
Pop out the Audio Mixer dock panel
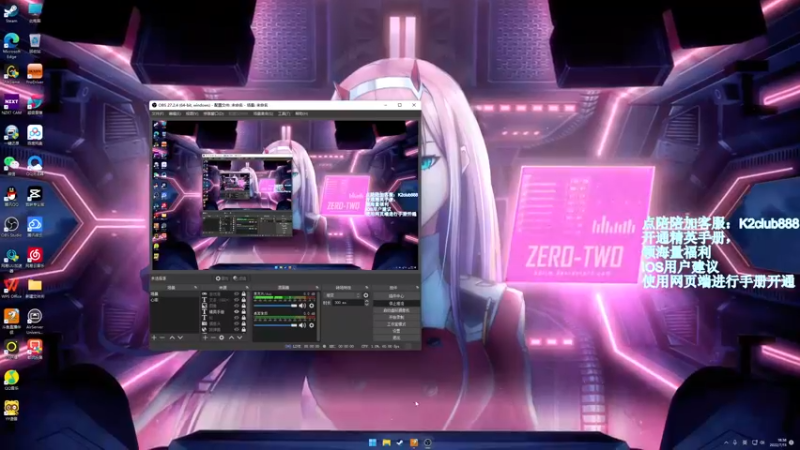point(317,288)
